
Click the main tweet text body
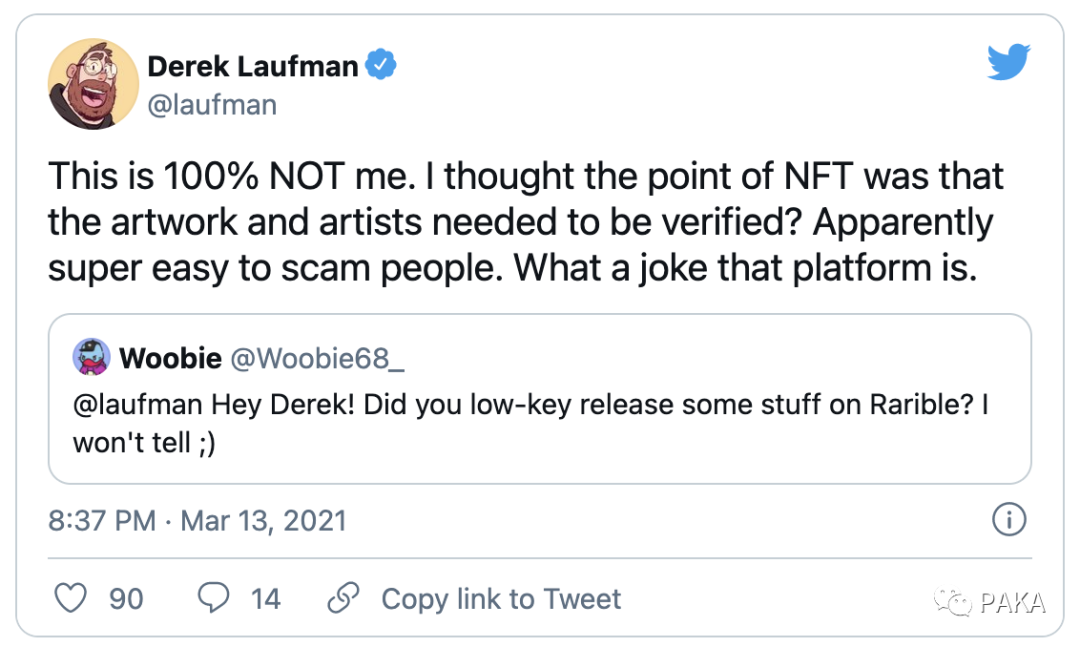pyautogui.click(x=525, y=223)
